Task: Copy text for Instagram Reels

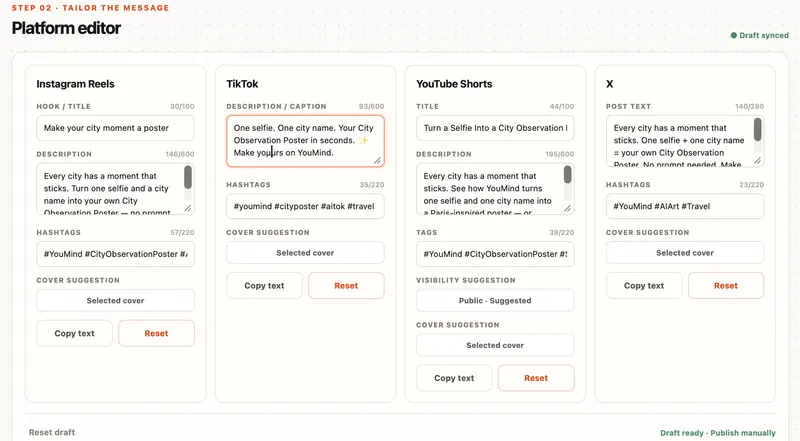Action: click(x=74, y=333)
